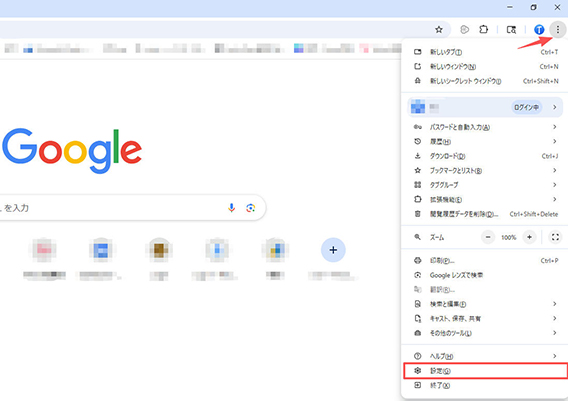Image resolution: width=568 pixels, height=401 pixels.
Task: Click the media control icon beside star
Action: click(x=464, y=29)
